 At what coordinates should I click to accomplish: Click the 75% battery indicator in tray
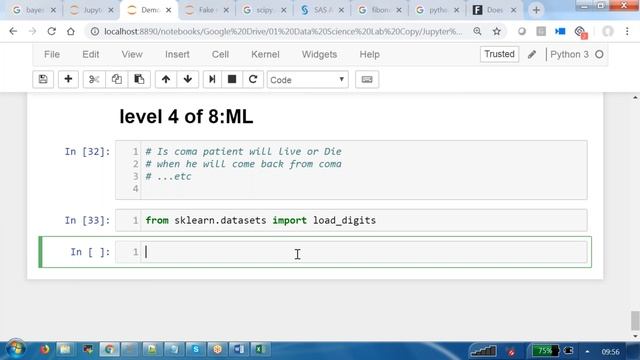click(x=545, y=351)
